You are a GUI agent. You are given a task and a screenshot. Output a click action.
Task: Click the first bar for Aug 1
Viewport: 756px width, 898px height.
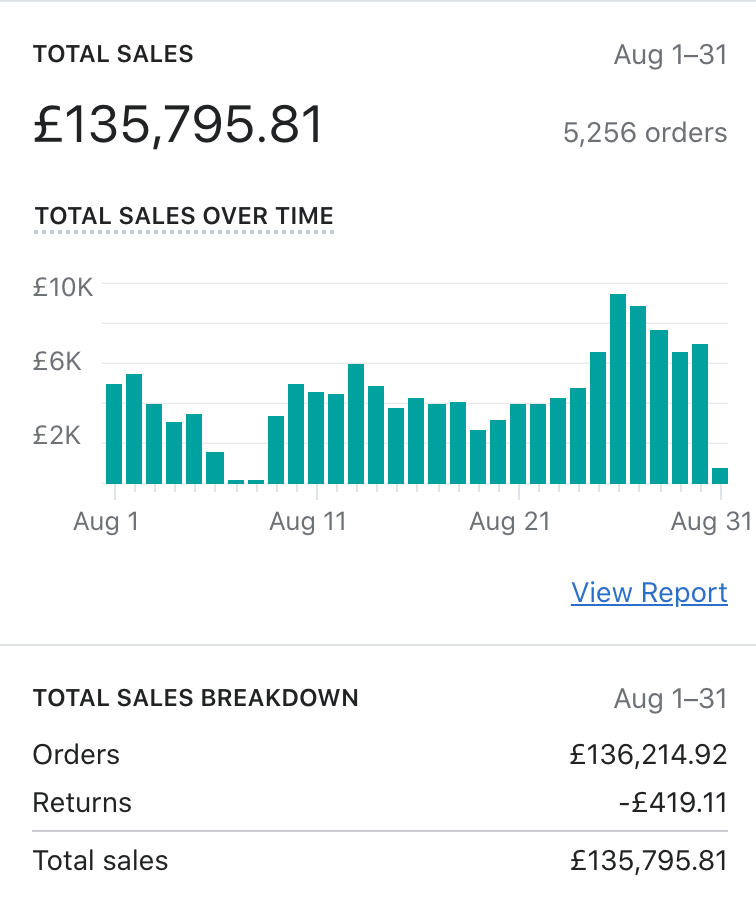[x=114, y=433]
